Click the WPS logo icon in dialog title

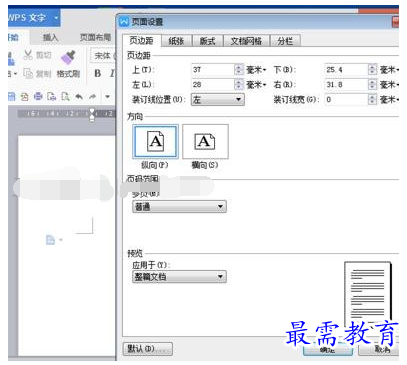coord(124,22)
